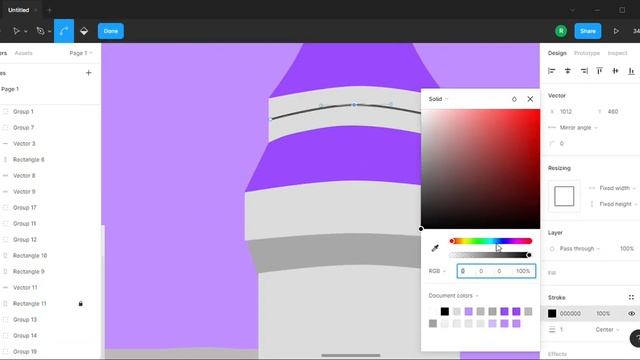Present the prototype with play icon
This screenshot has width=640, height=360.
click(x=616, y=31)
